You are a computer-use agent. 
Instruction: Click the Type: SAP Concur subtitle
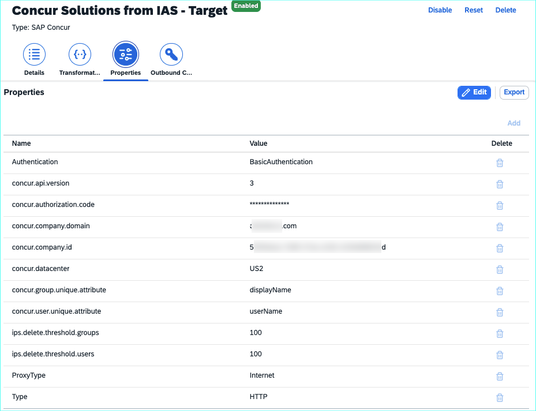[41, 27]
